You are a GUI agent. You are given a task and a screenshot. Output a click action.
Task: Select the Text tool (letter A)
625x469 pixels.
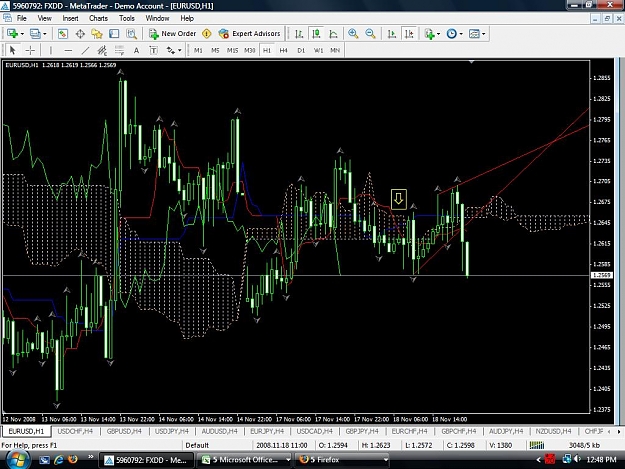click(x=136, y=50)
